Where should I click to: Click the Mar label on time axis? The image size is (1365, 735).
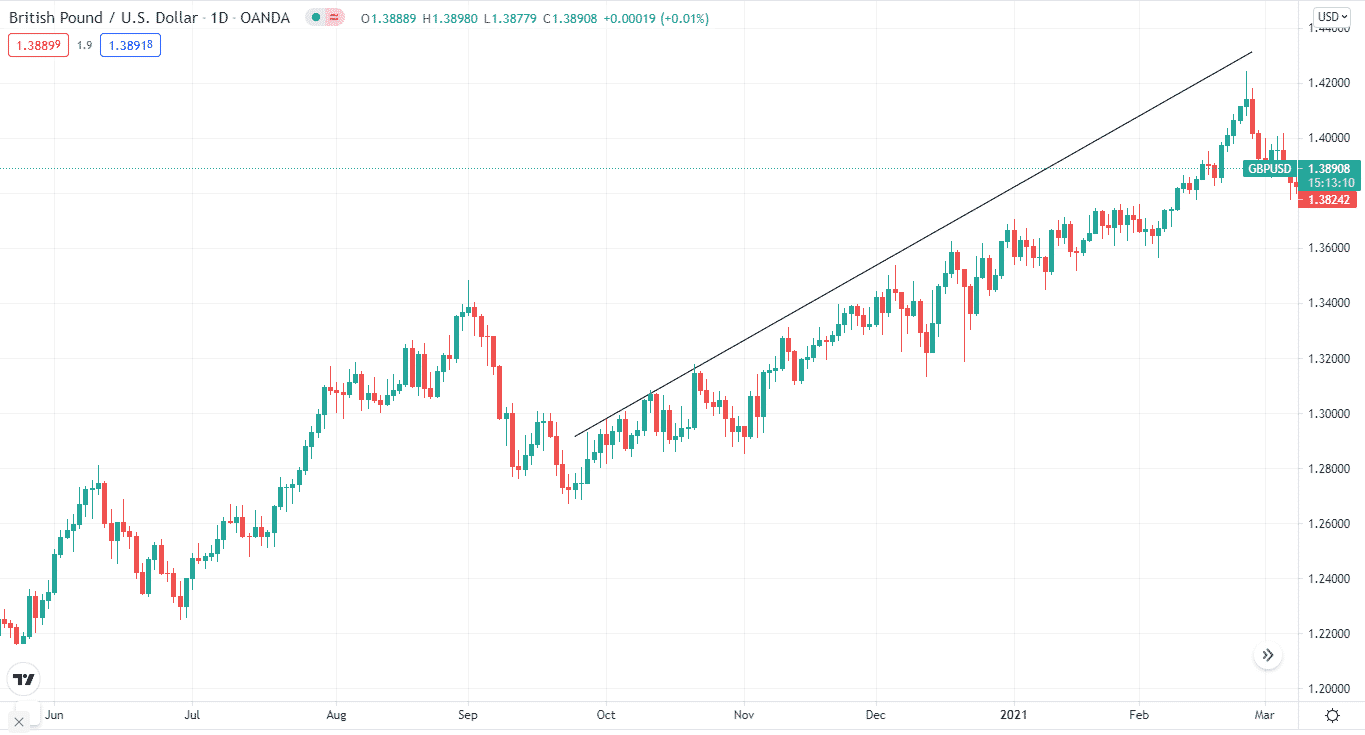(x=1264, y=715)
